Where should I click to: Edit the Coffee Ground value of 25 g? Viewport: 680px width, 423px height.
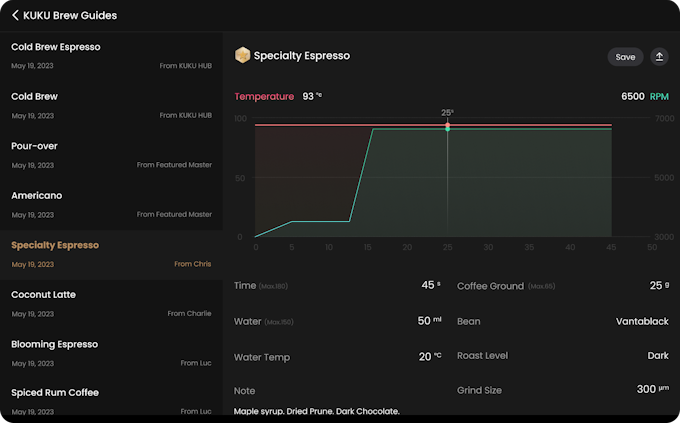point(659,285)
